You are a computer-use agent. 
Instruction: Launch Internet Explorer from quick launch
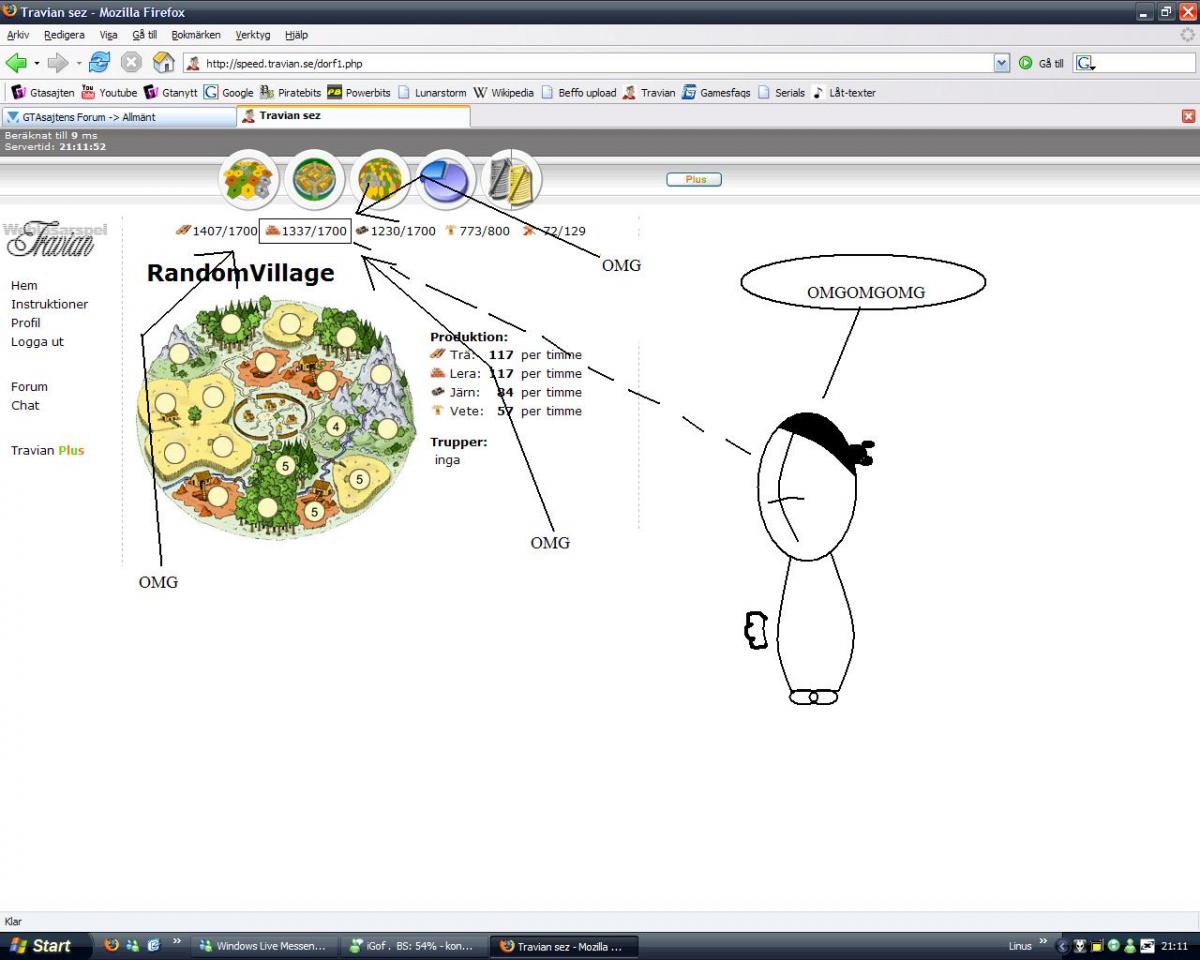153,945
